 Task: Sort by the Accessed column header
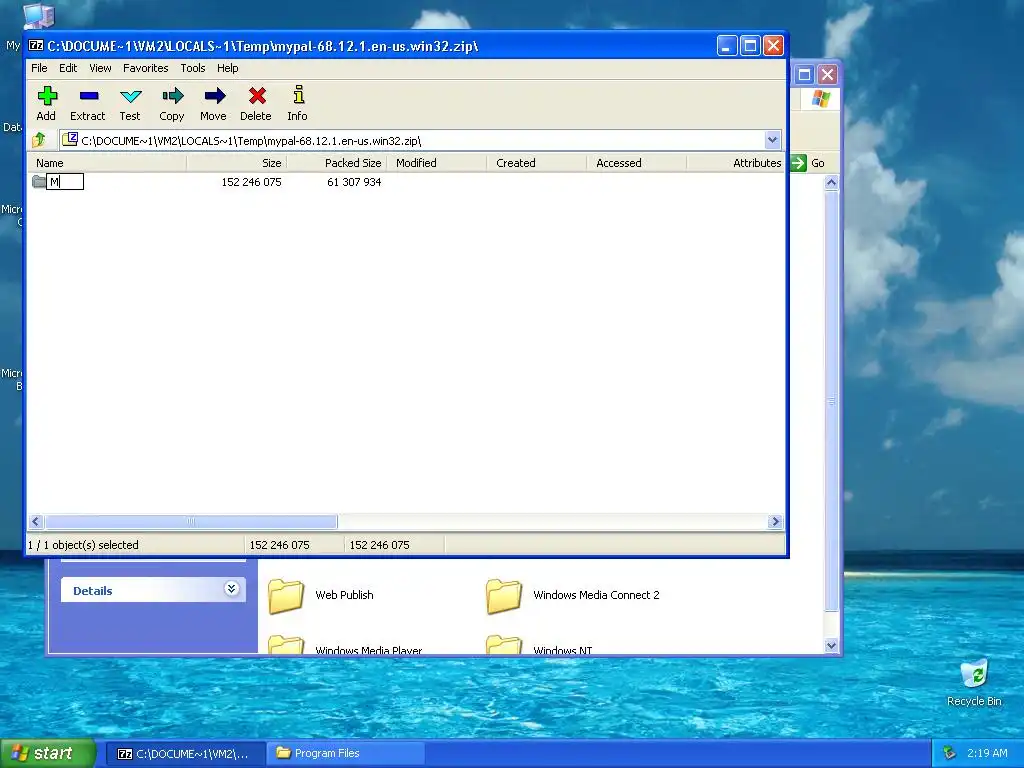coord(636,163)
